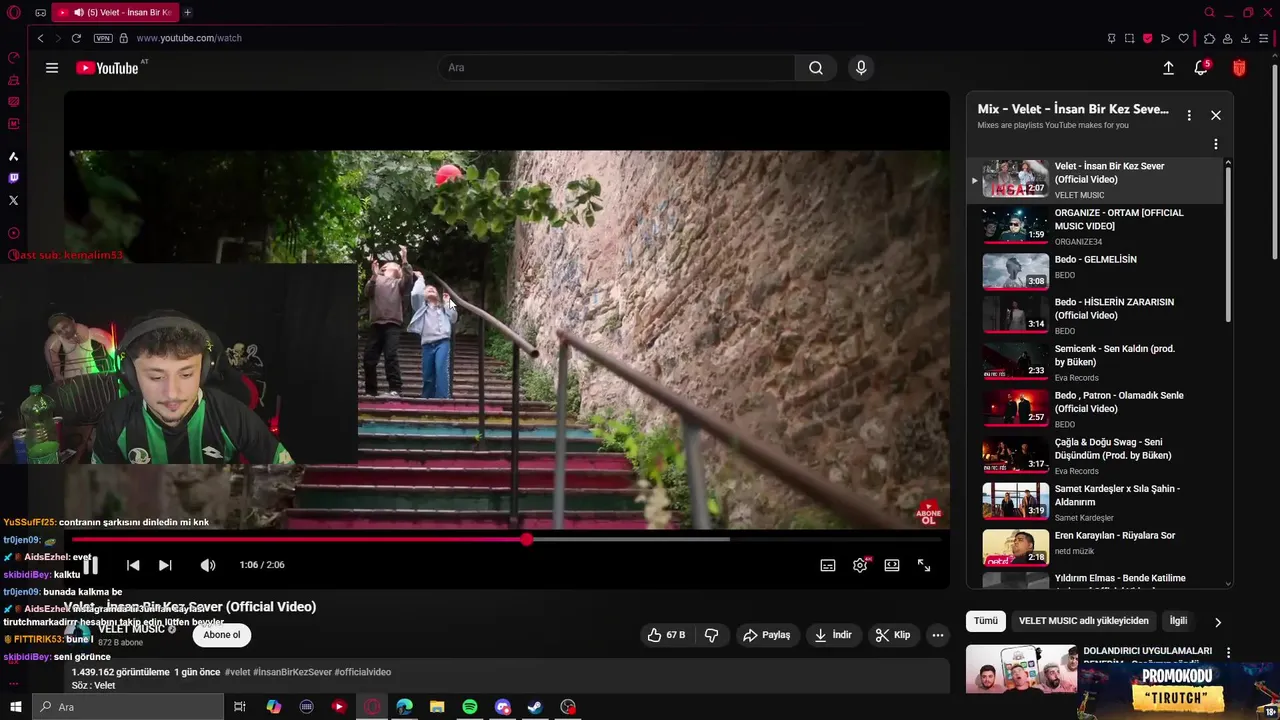Toggle subtitles/captions
This screenshot has width=1280, height=720.
(x=828, y=565)
